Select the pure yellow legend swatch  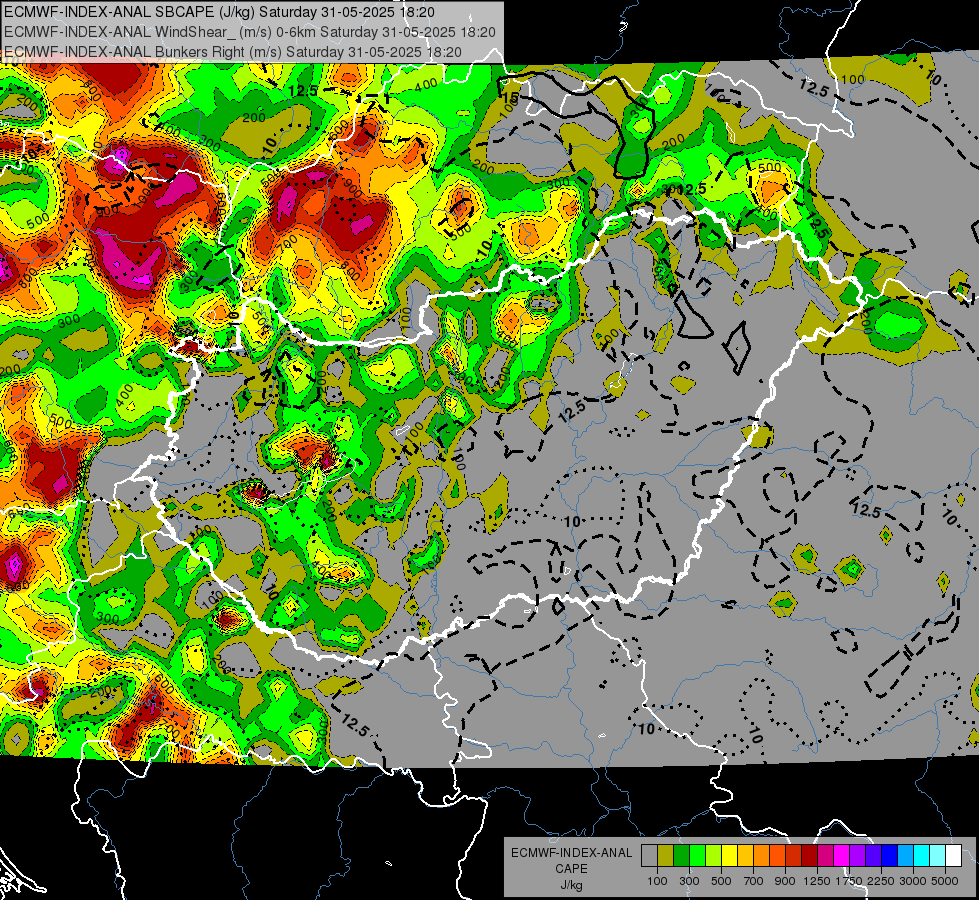pyautogui.click(x=729, y=856)
